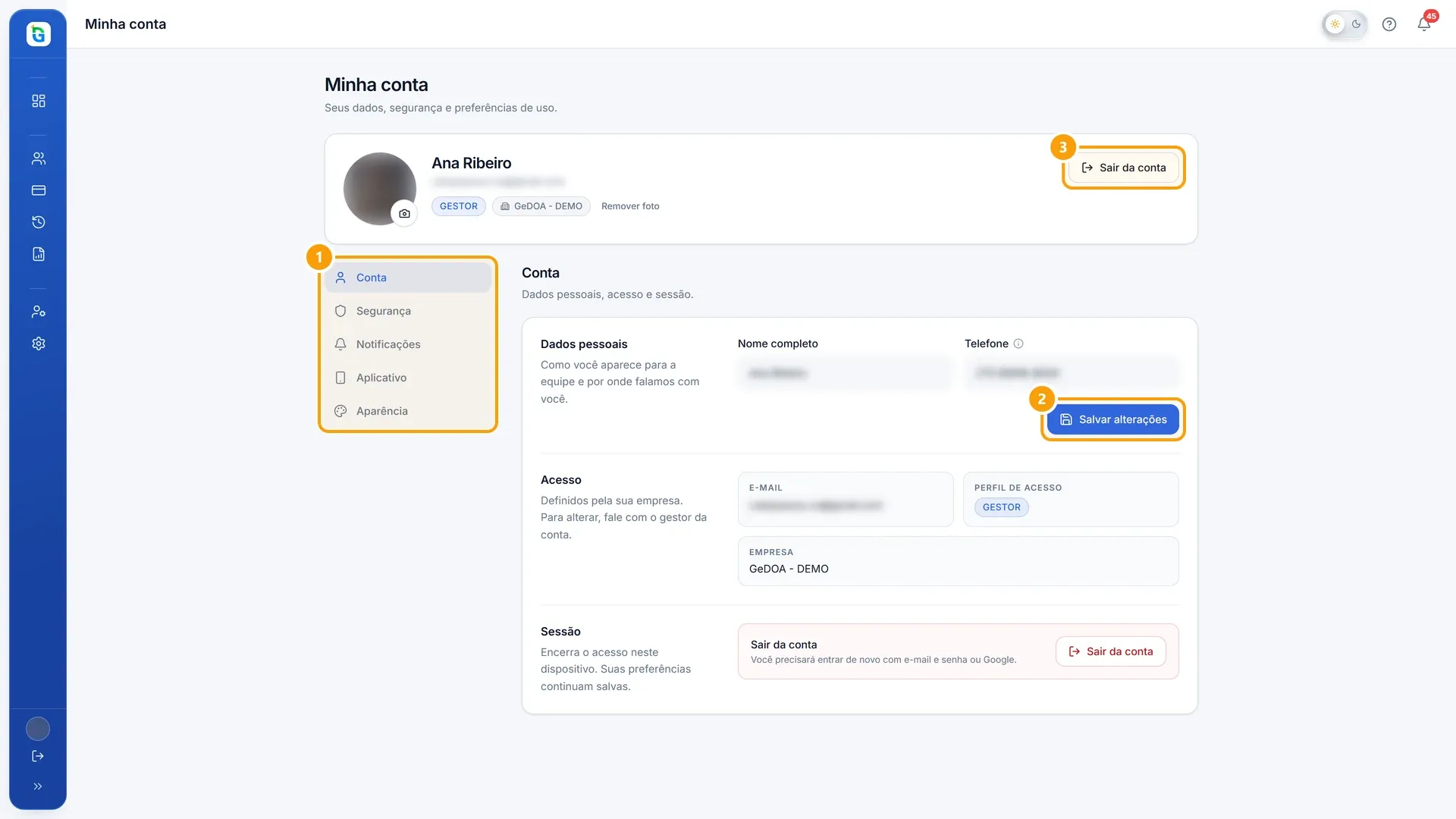Click the user avatar in the sidebar footer
The height and width of the screenshot is (819, 1456).
tap(38, 729)
